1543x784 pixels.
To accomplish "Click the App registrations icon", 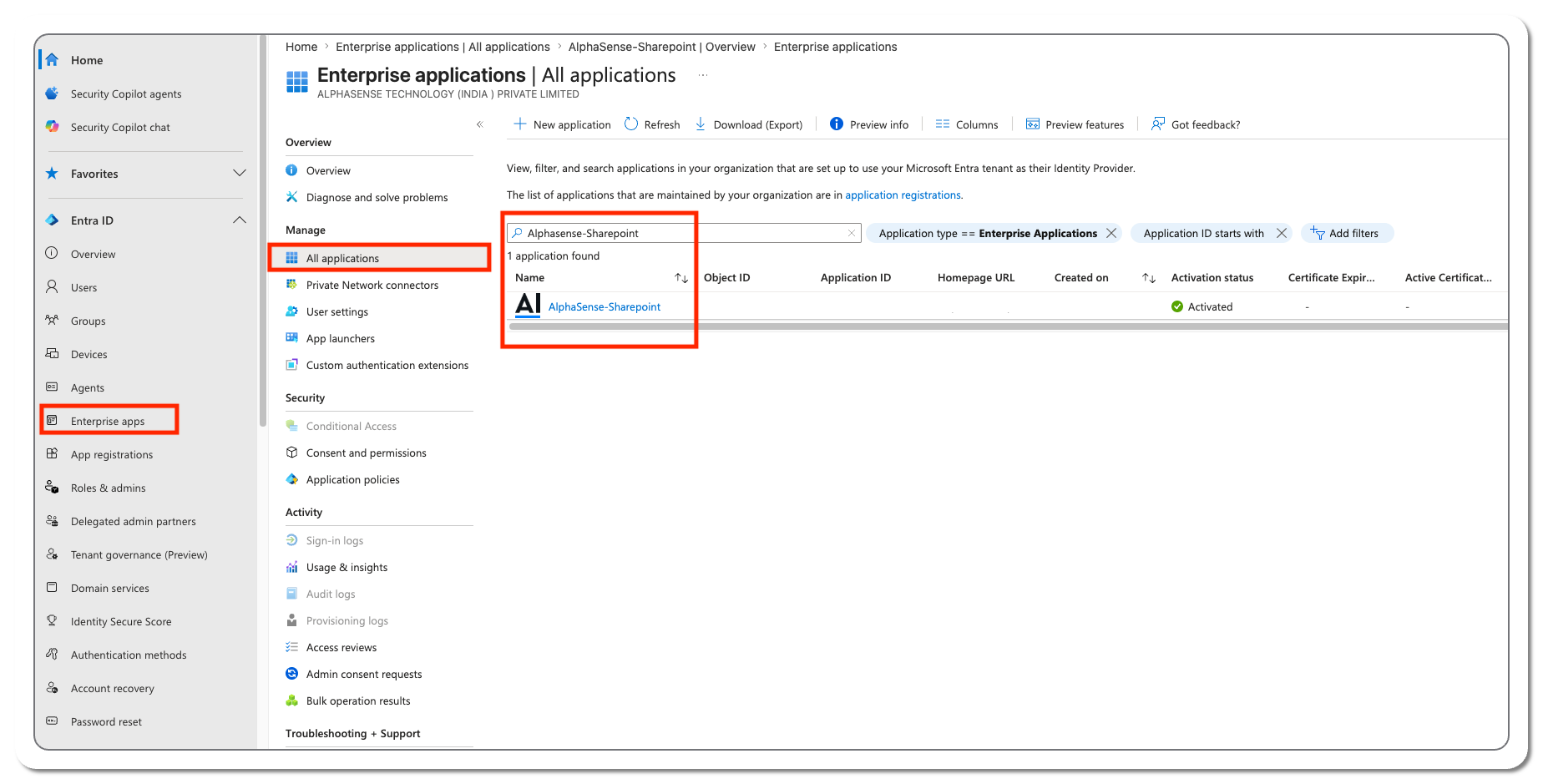I will point(52,454).
